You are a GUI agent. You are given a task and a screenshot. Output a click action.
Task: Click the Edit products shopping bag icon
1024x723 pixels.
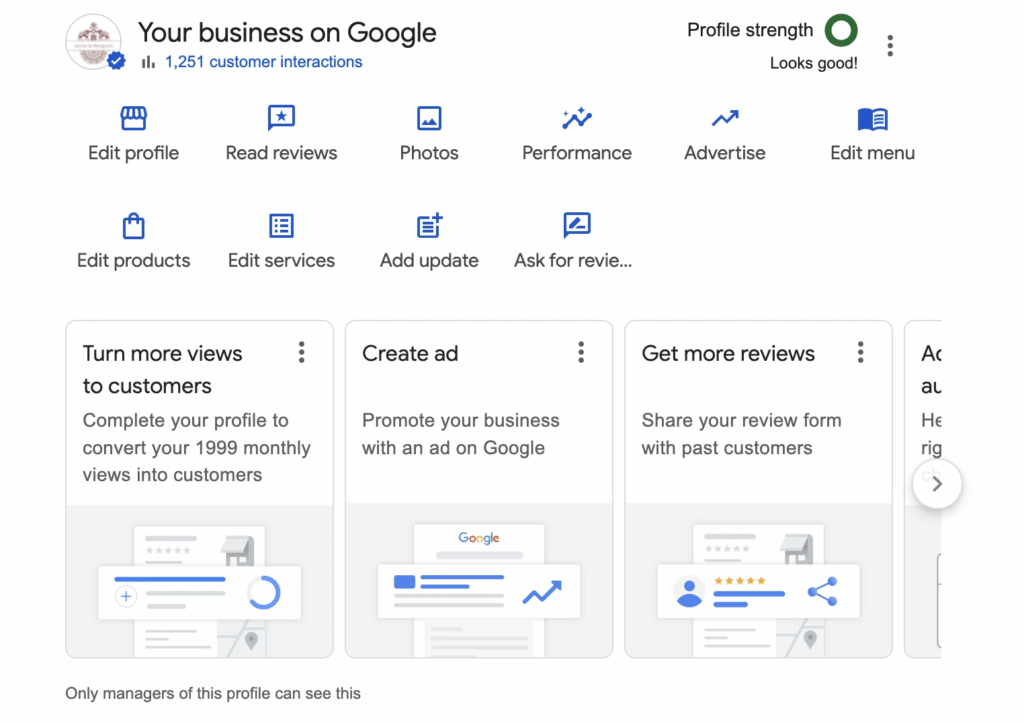(x=133, y=226)
